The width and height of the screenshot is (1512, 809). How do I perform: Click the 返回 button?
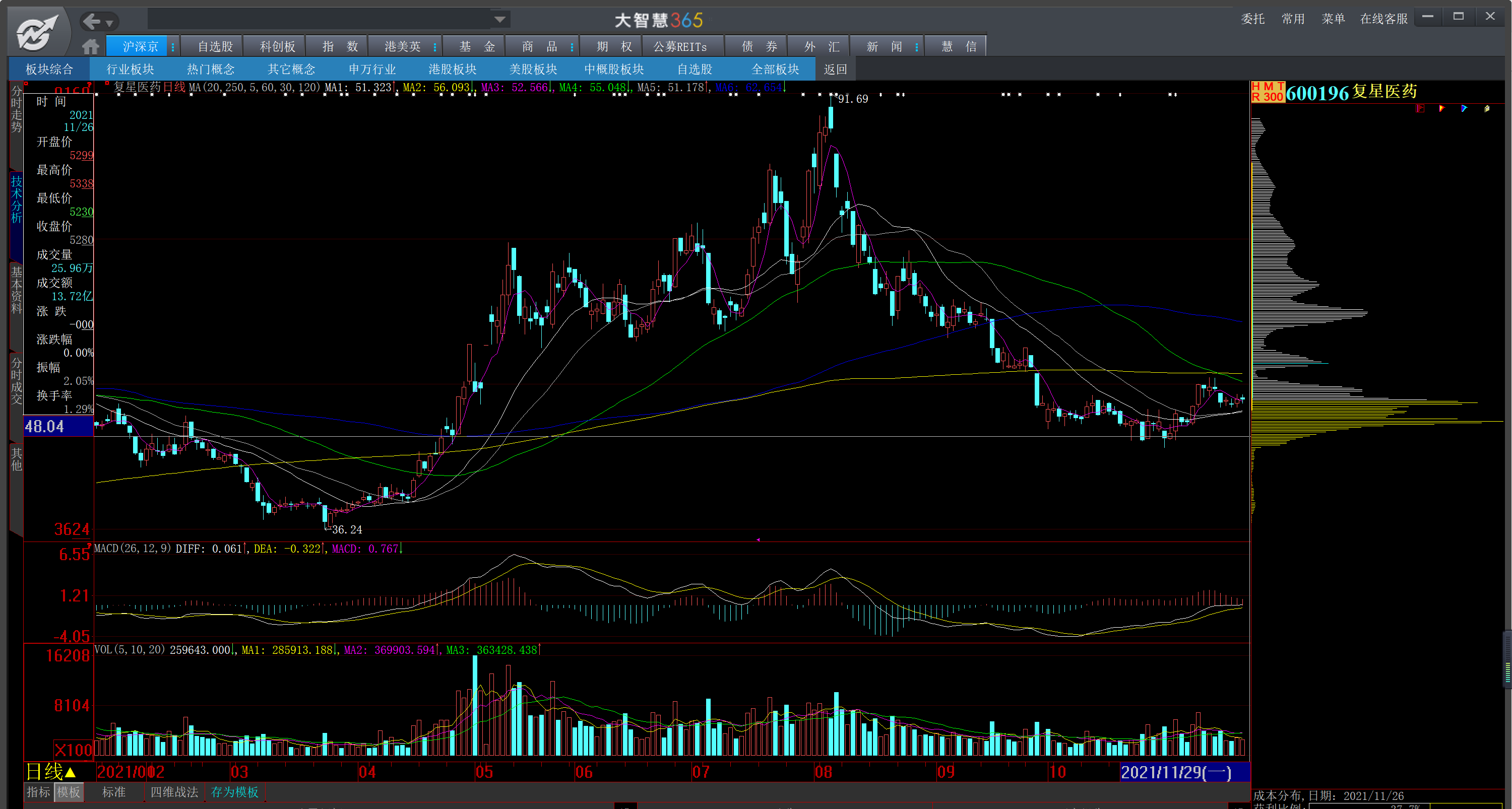click(835, 69)
